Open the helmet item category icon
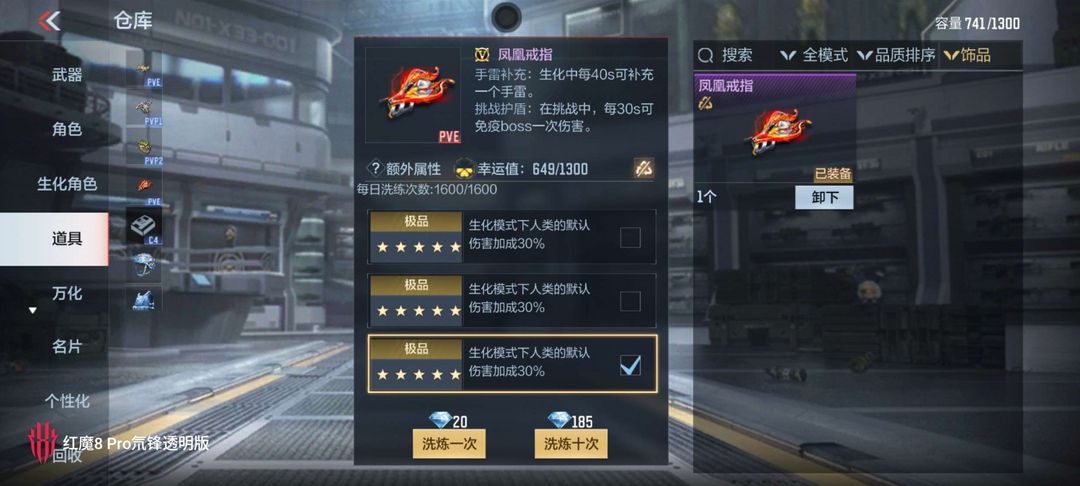Screen dimensions: 1080x486 coord(144,263)
